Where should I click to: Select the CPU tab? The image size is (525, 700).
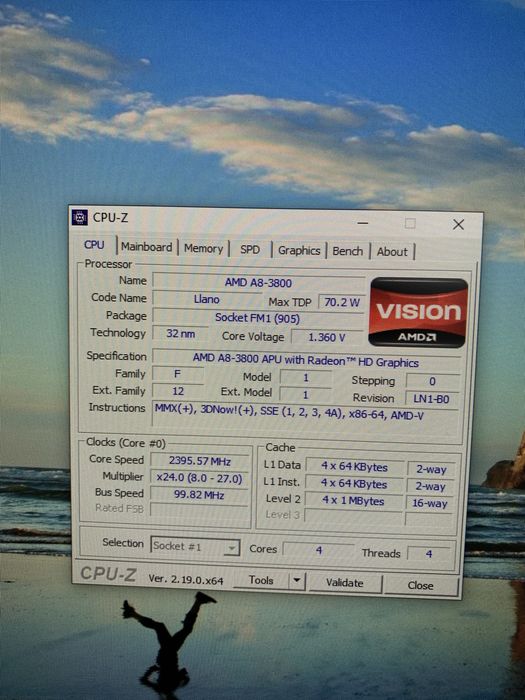[94, 245]
